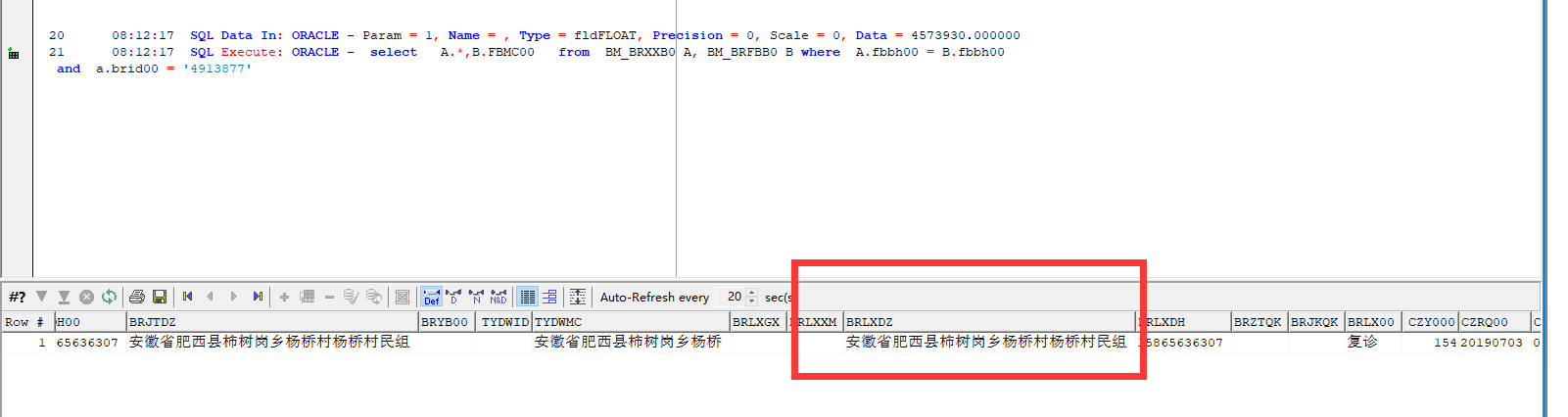Click the post changes checkmark icon
1568x417 pixels.
click(352, 297)
